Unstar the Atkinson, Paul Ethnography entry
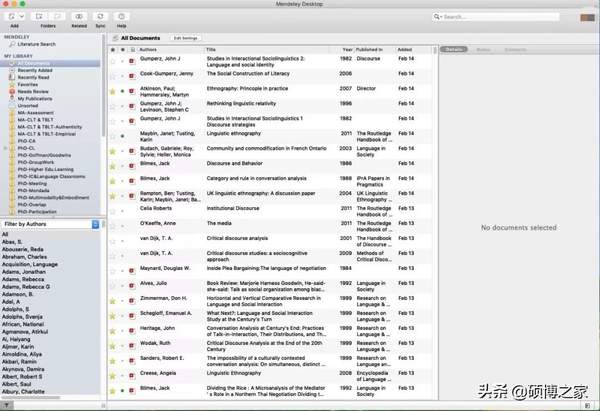Image resolution: width=600 pixels, height=411 pixels. coord(112,91)
